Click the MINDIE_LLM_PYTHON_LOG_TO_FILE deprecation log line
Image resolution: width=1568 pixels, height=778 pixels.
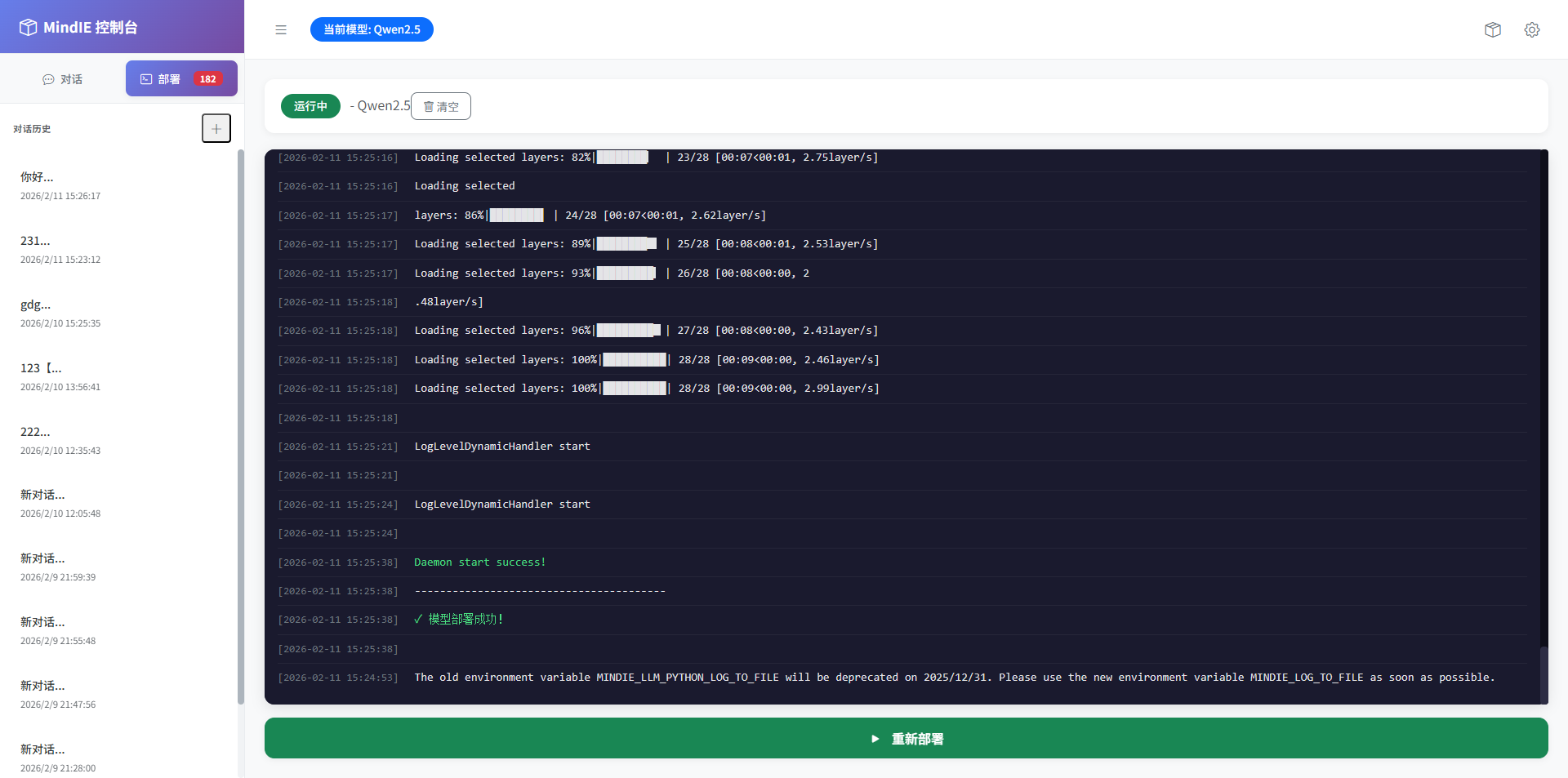[x=902, y=678]
